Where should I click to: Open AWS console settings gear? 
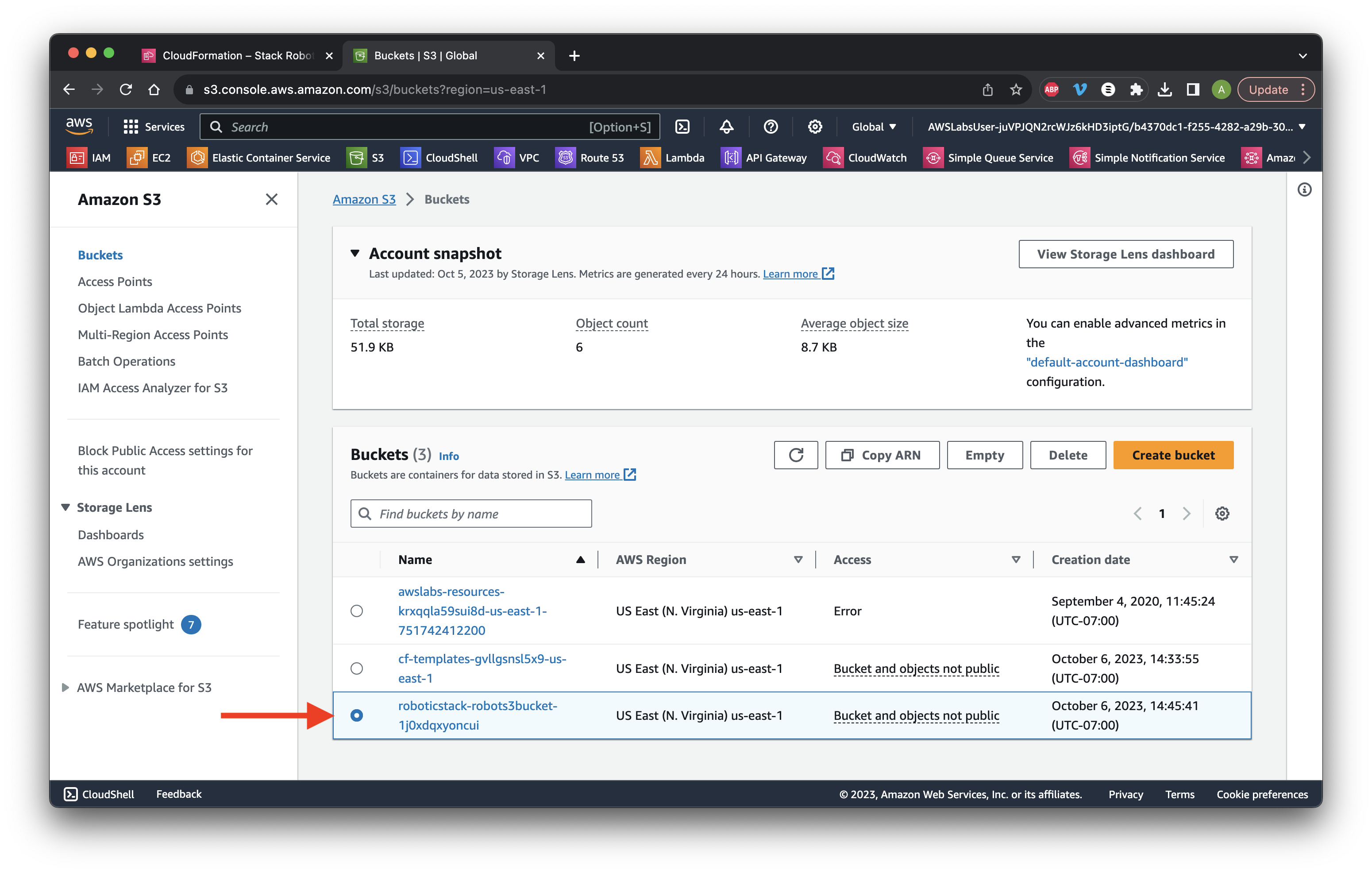[815, 127]
